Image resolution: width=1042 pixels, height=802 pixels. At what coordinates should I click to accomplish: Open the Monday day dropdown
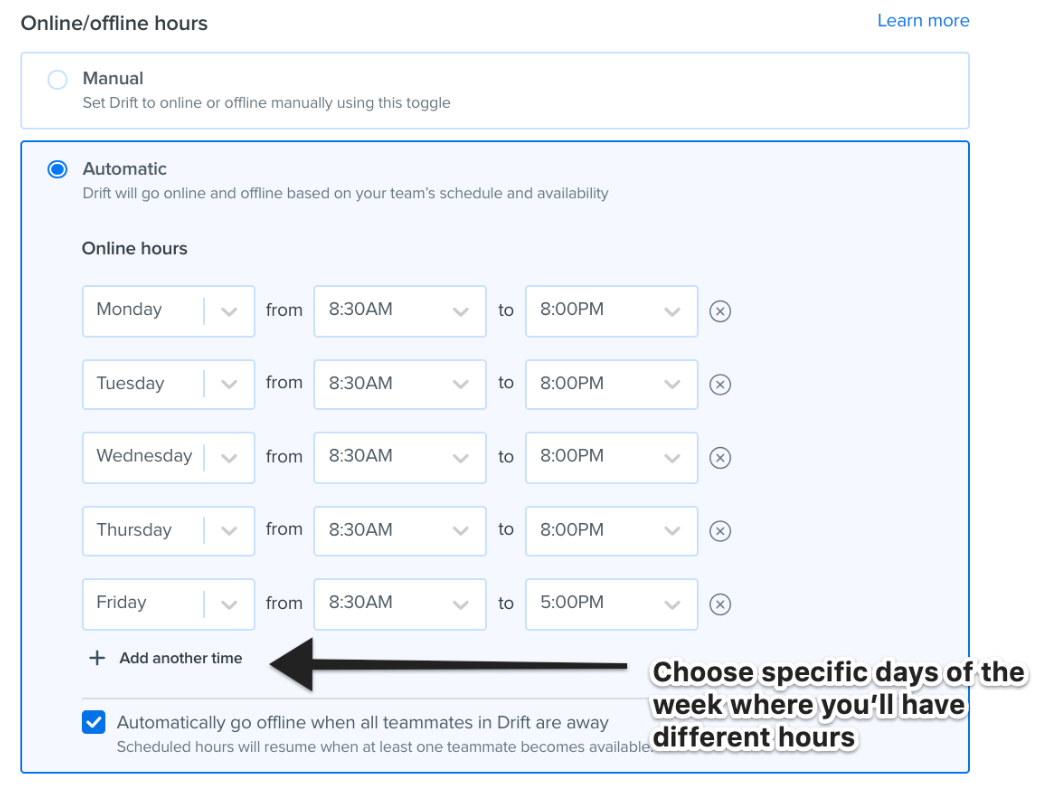click(168, 311)
